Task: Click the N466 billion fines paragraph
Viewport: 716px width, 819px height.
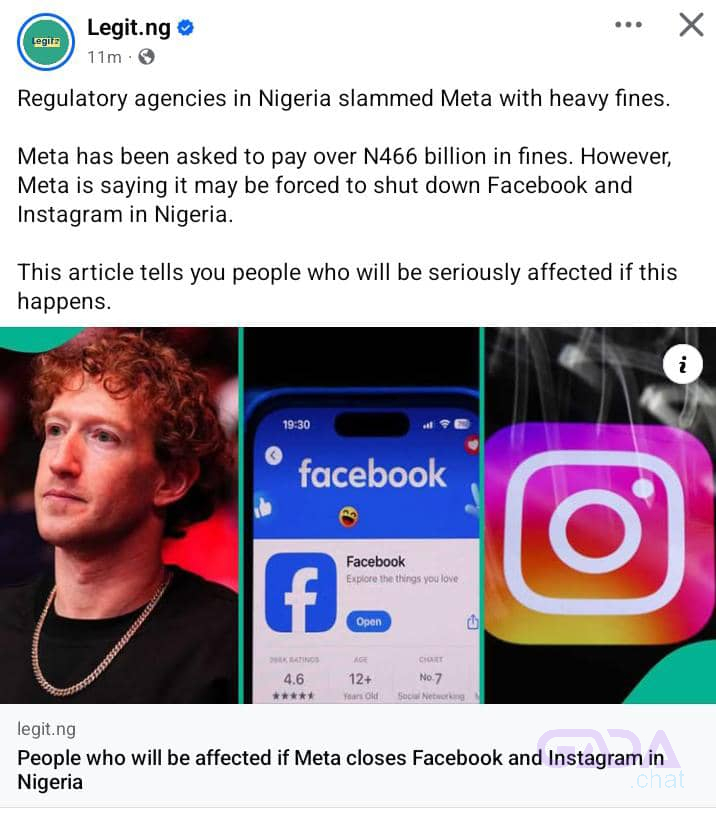Action: point(345,185)
